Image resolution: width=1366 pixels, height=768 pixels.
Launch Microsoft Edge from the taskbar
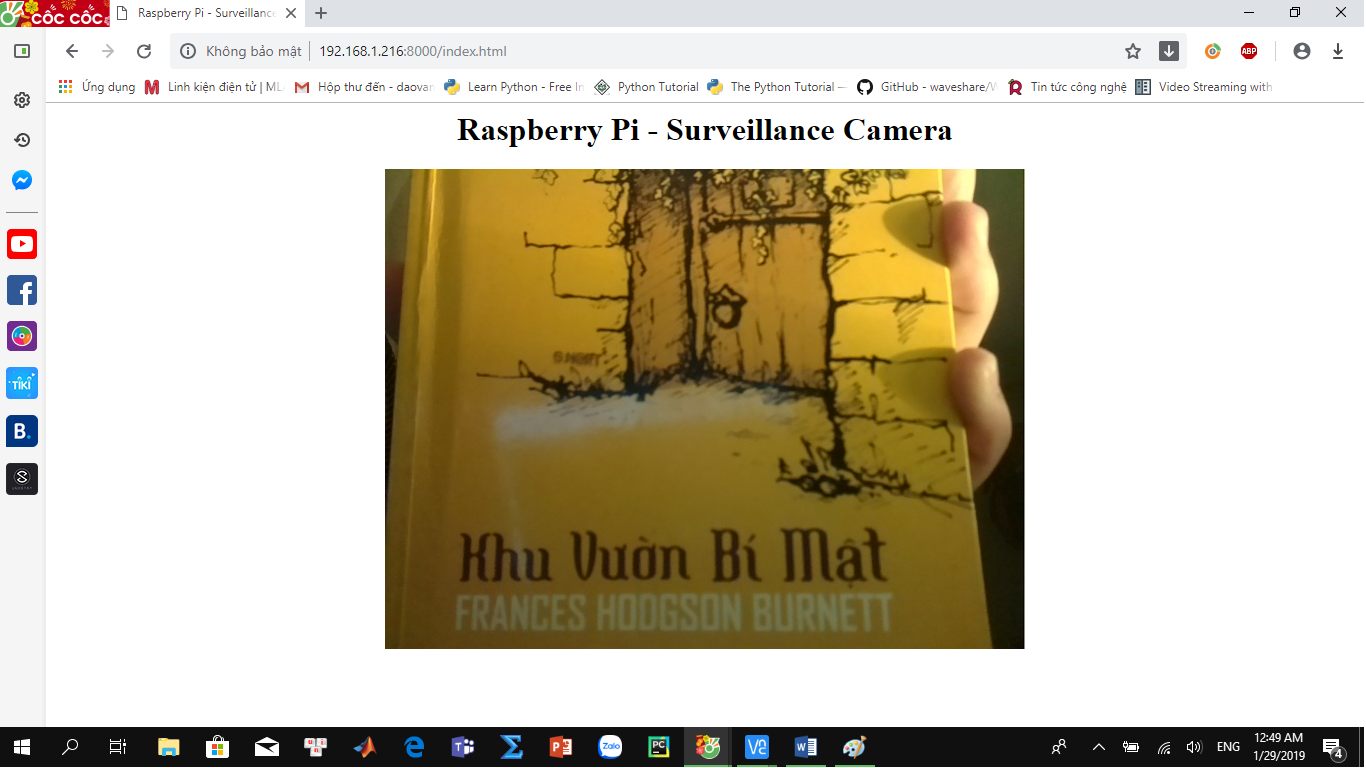413,747
